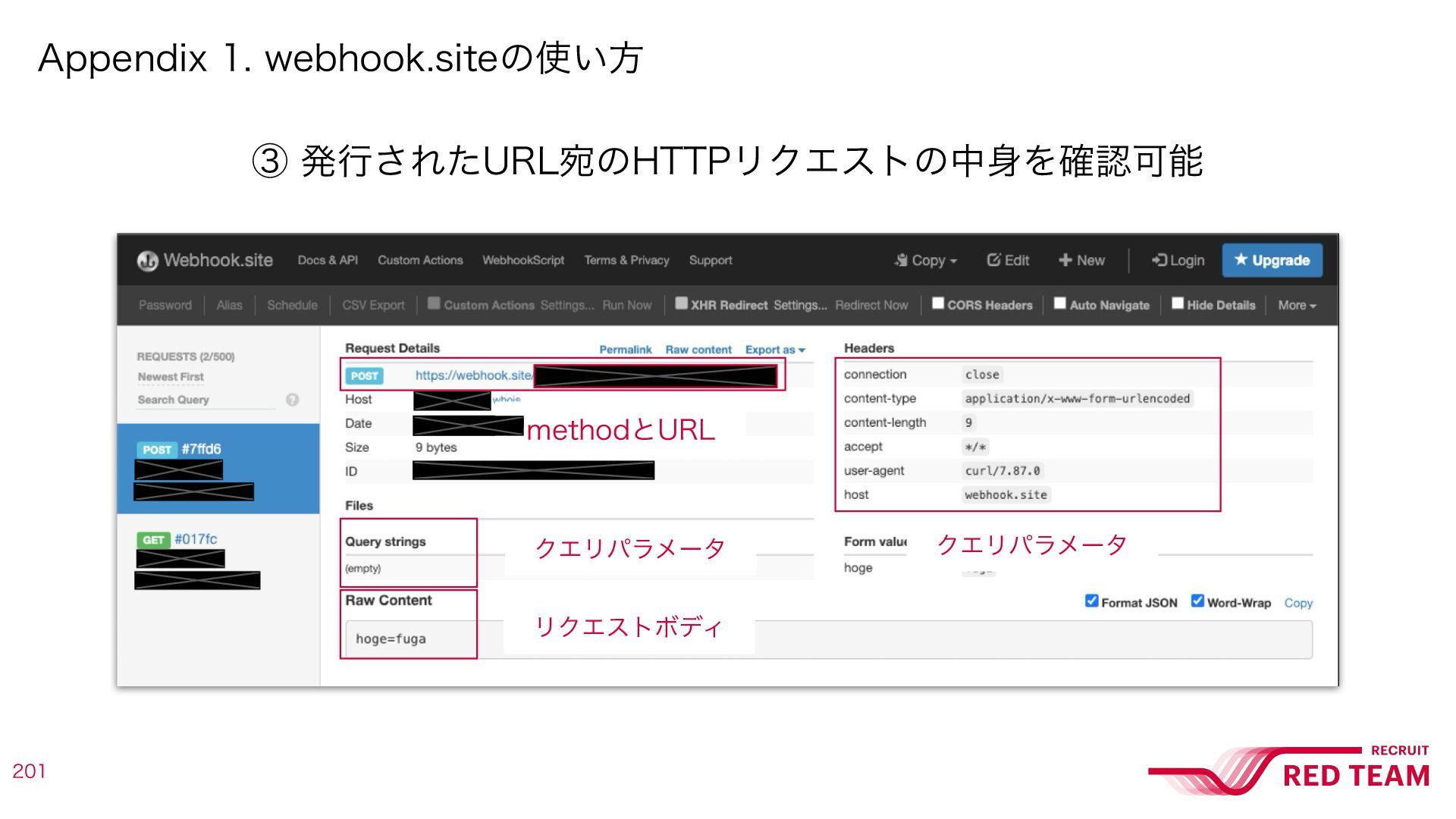The width and height of the screenshot is (1456, 819).
Task: Click the curl/7.87.0 user-agent value
Action: pyautogui.click(x=1003, y=471)
